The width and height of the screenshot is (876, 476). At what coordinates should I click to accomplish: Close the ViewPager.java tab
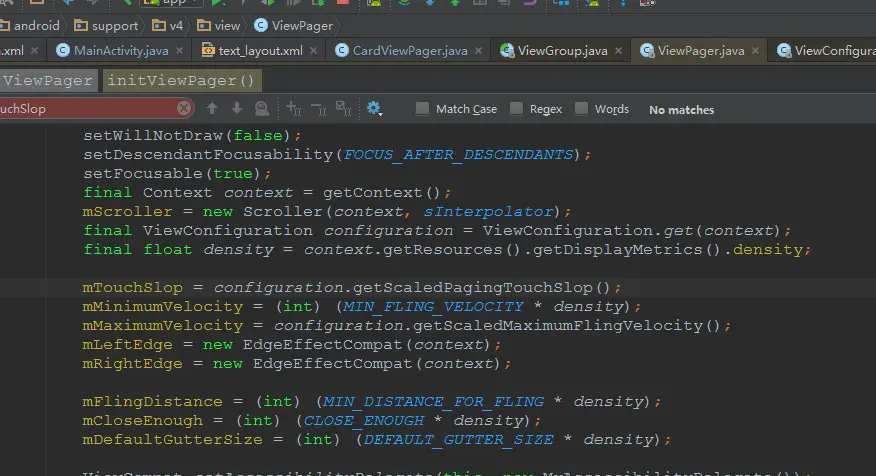pos(755,51)
